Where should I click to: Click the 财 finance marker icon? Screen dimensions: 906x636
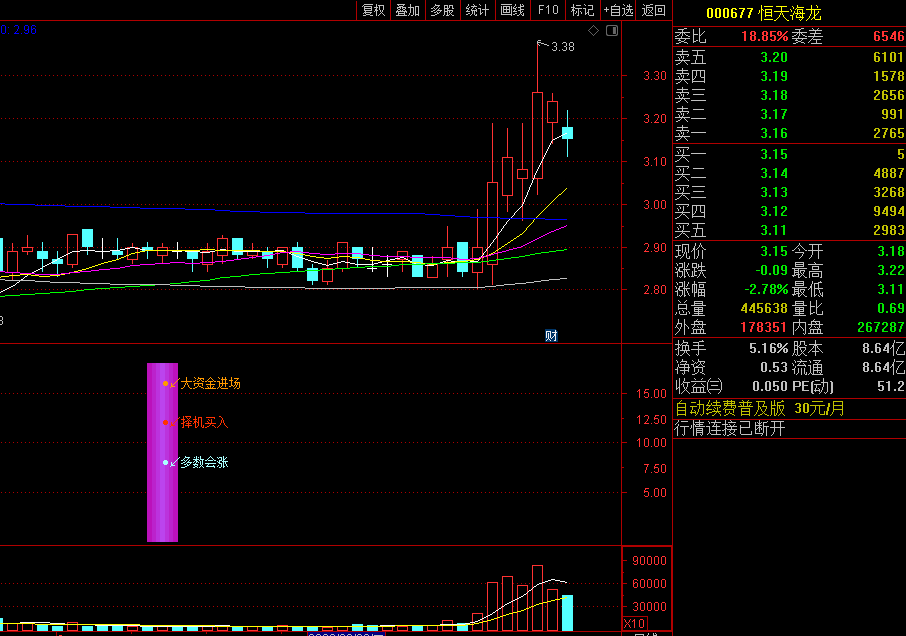tap(551, 336)
